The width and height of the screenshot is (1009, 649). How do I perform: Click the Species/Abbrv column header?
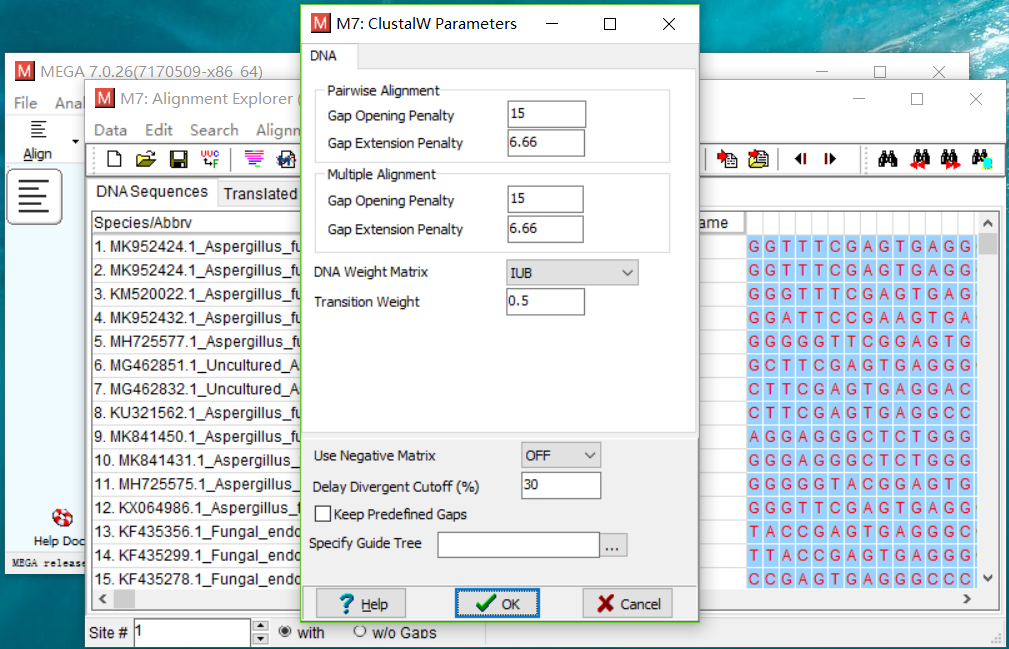196,223
